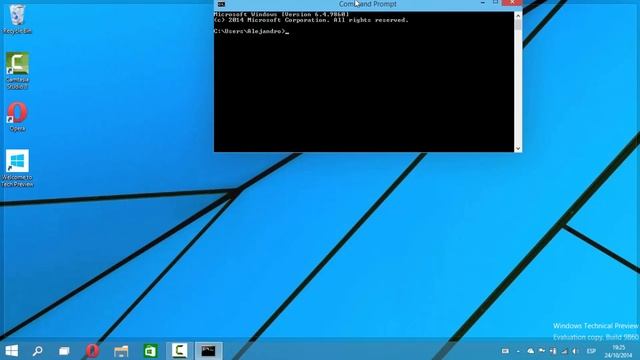
Task: Click Command Prompt scrollbar down arrow
Action: pyautogui.click(x=518, y=149)
